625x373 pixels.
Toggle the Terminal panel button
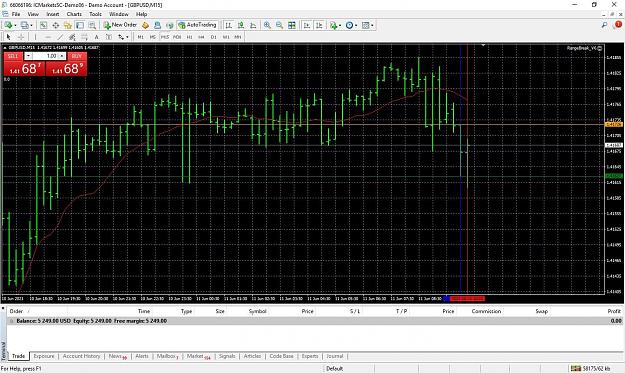80,25
